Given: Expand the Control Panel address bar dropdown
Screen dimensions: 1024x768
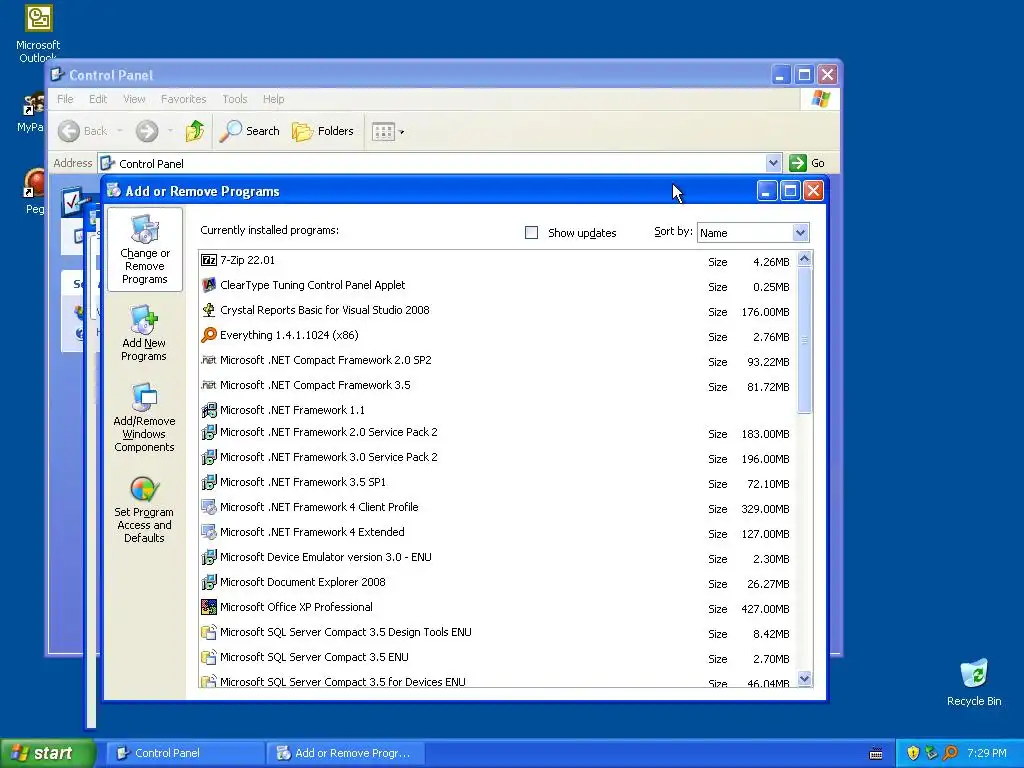Looking at the screenshot, I should pos(773,163).
